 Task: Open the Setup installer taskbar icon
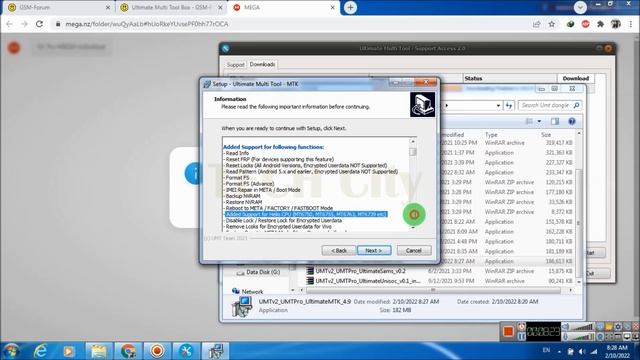click(216, 351)
